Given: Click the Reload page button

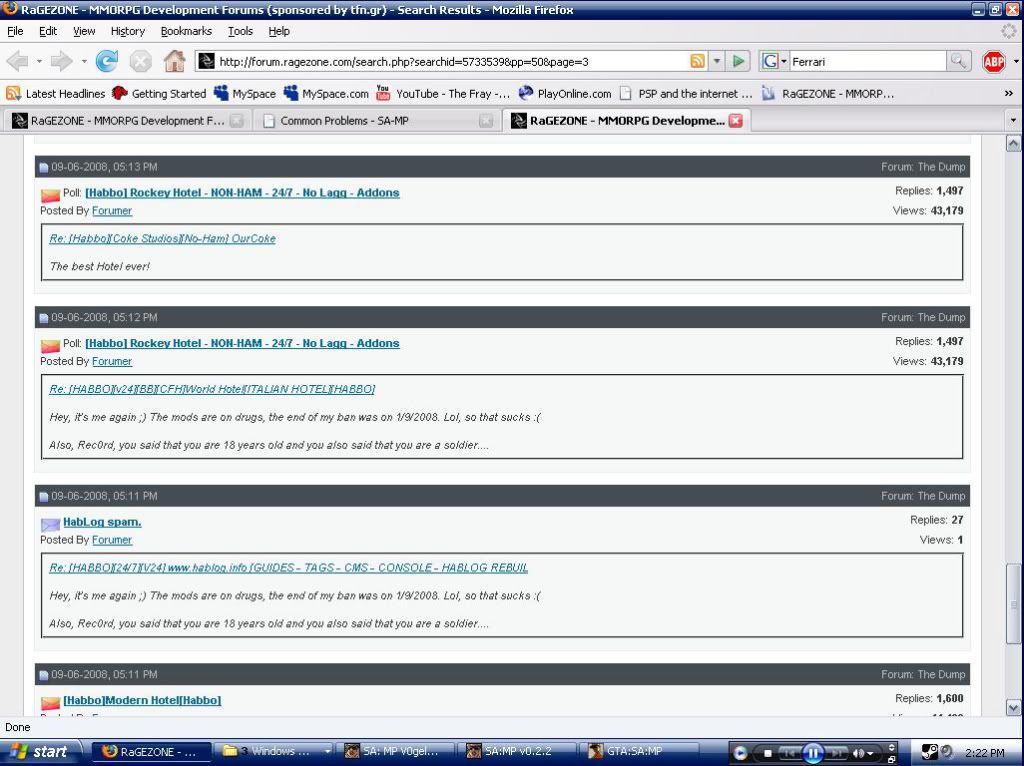Looking at the screenshot, I should [107, 62].
